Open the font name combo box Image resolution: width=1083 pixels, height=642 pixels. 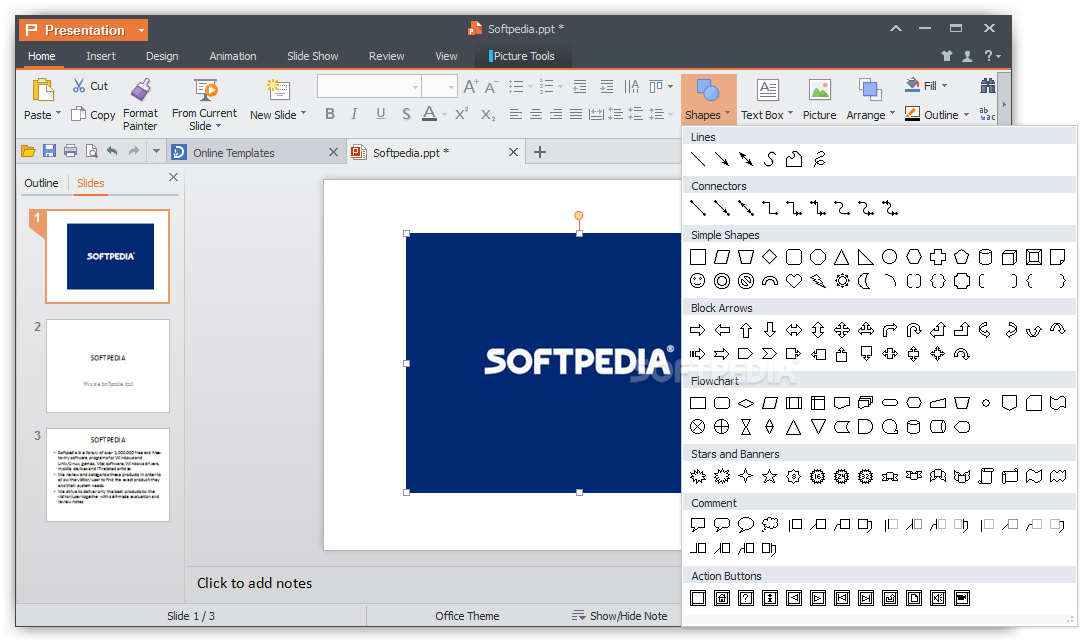tap(369, 86)
